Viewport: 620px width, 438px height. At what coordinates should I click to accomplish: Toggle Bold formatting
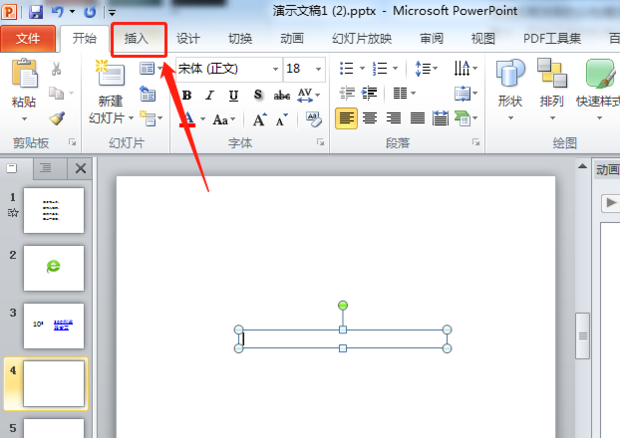click(x=187, y=95)
